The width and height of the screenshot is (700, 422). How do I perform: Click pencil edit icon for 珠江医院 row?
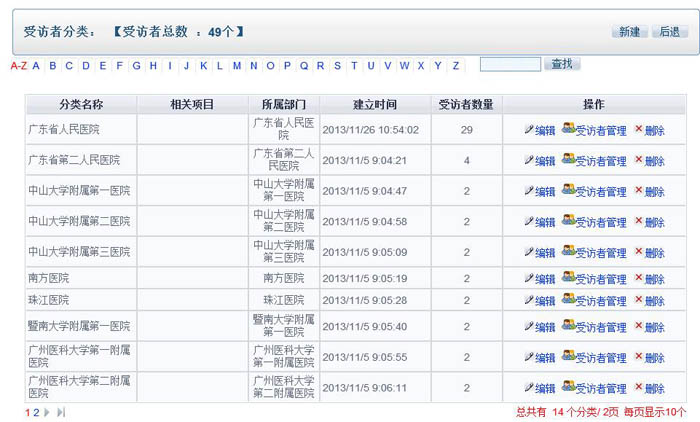[x=529, y=300]
